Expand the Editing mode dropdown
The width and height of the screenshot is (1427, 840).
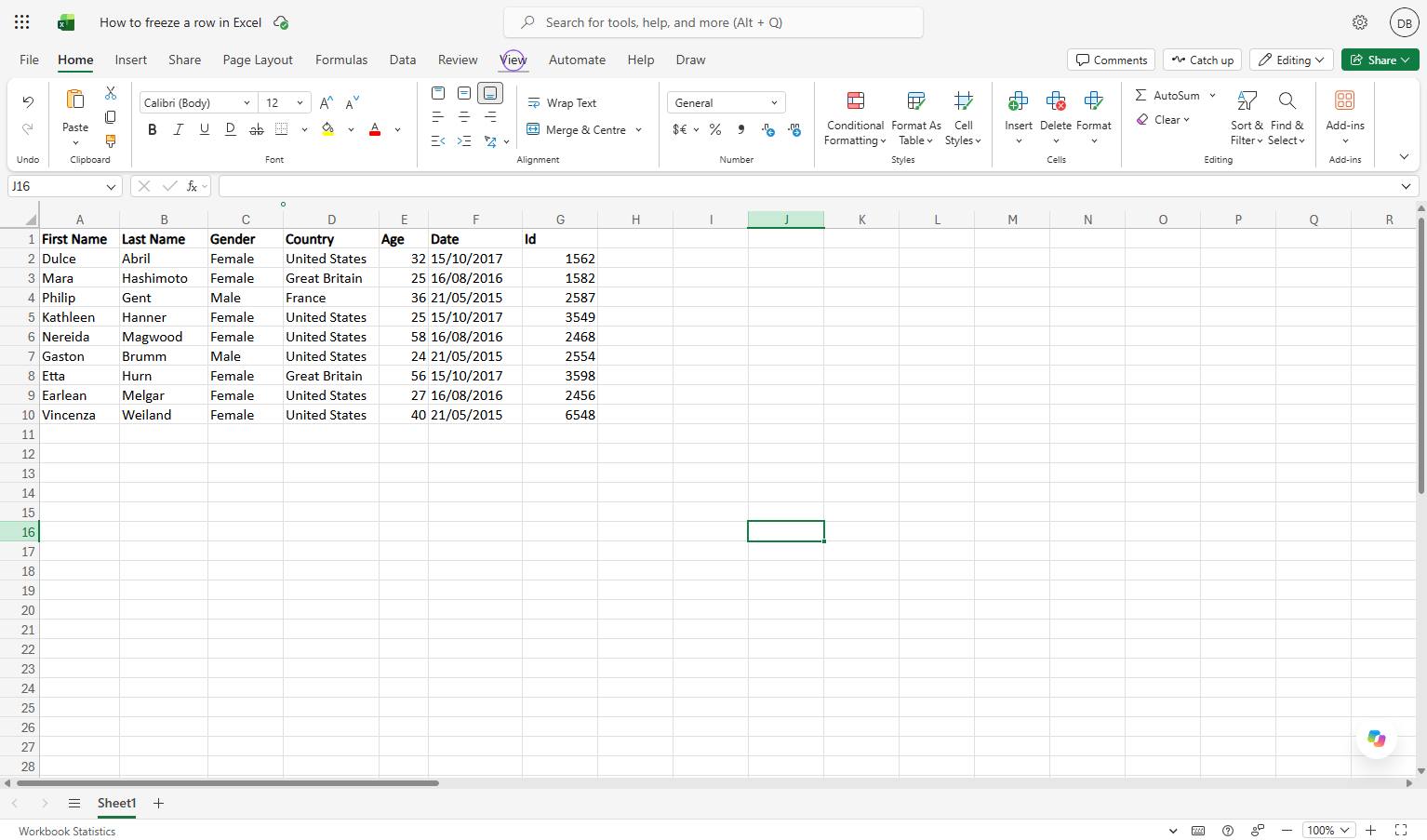pyautogui.click(x=1291, y=60)
